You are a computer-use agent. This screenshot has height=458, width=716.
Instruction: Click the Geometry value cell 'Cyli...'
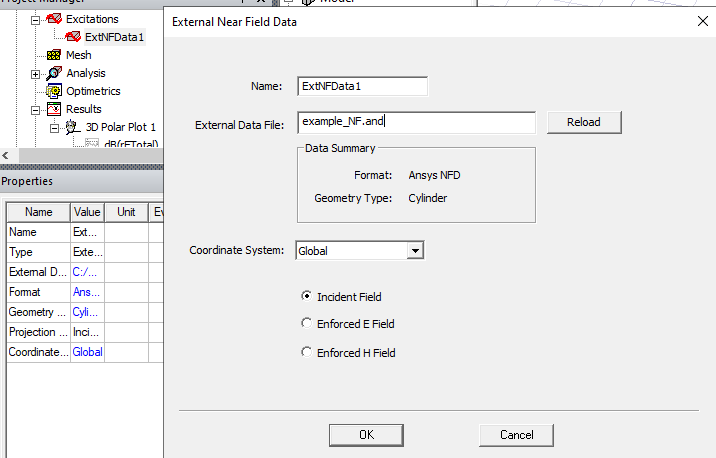click(87, 312)
